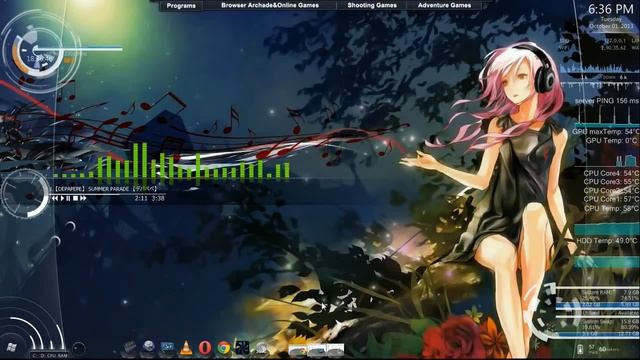Image resolution: width=640 pixels, height=360 pixels.
Task: Launch Opera browser from dock
Action: tap(205, 347)
